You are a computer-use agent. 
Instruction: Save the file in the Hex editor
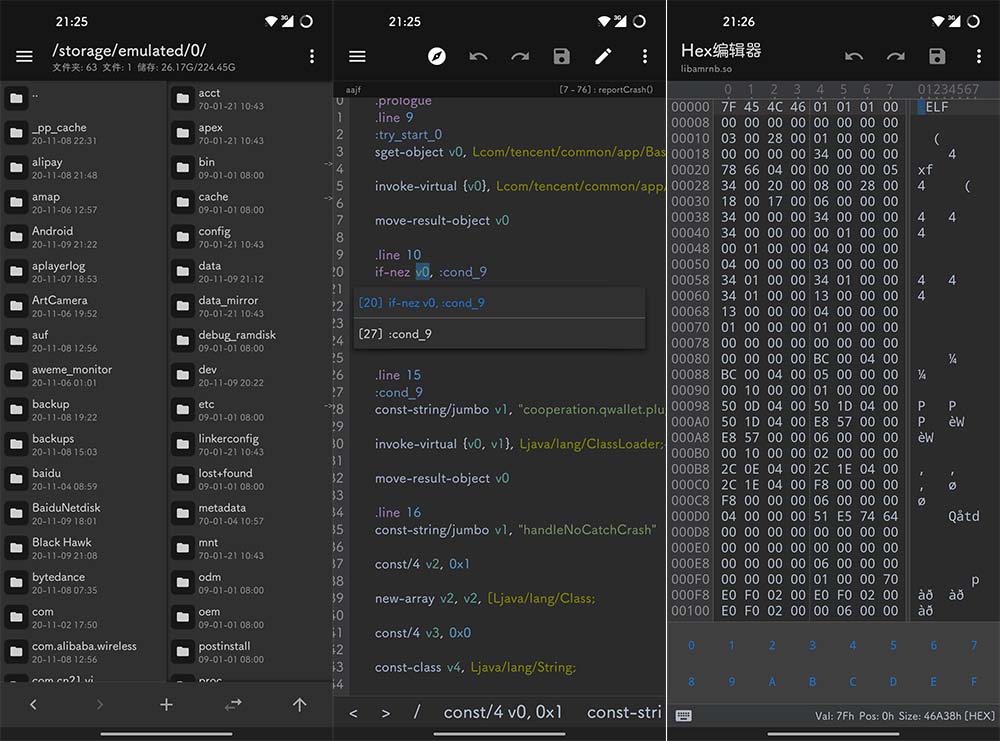(x=937, y=57)
